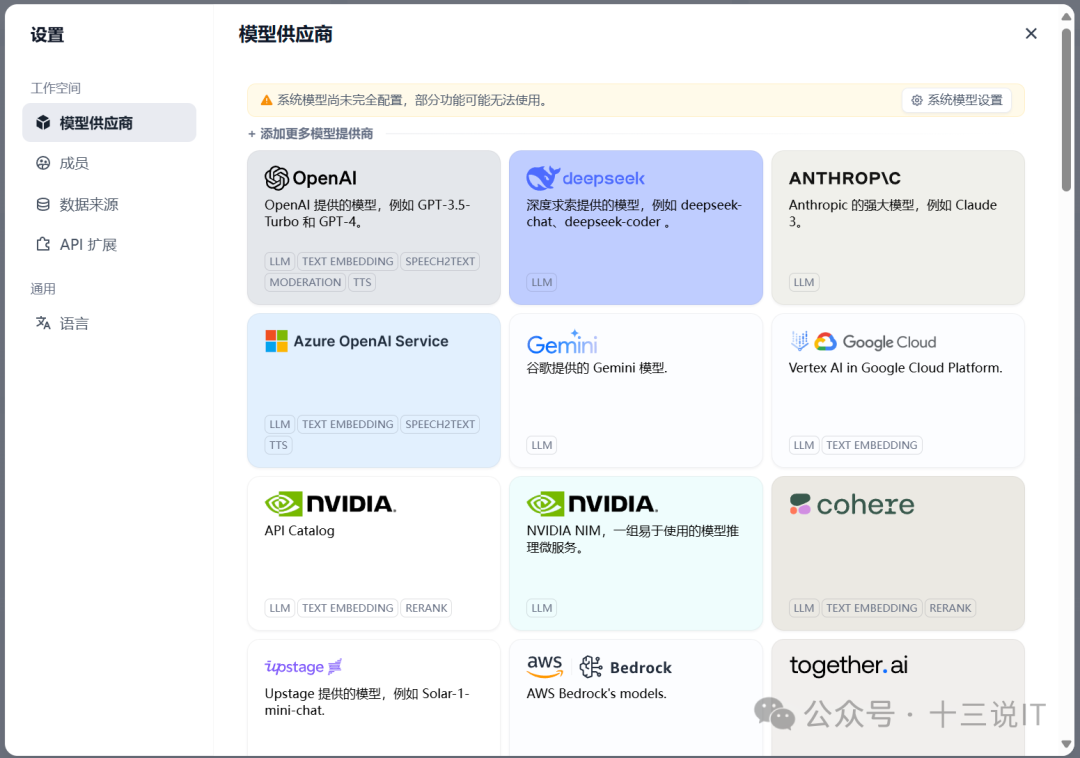Open the 成员 settings section
Screen dimensions: 1080x758
(x=109, y=163)
